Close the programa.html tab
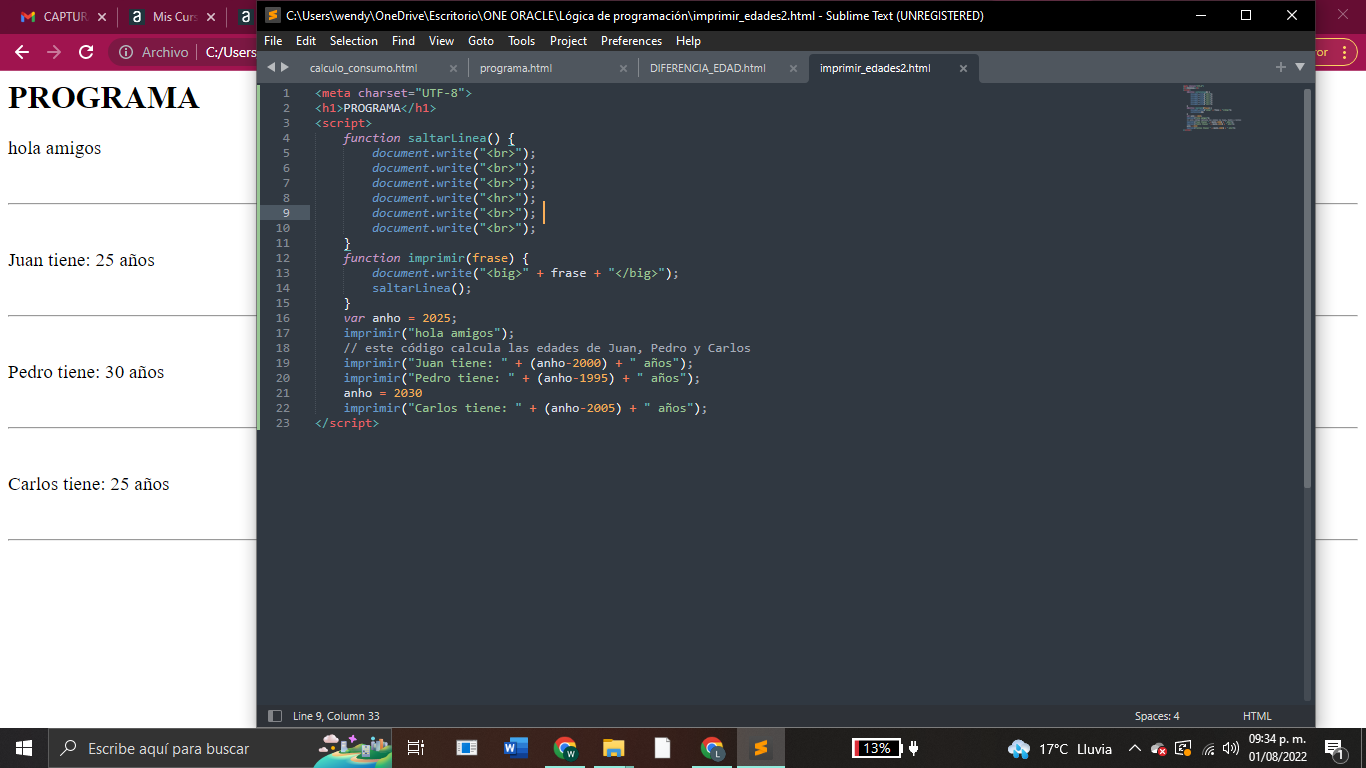Screen dimensions: 1366x768 click(623, 69)
